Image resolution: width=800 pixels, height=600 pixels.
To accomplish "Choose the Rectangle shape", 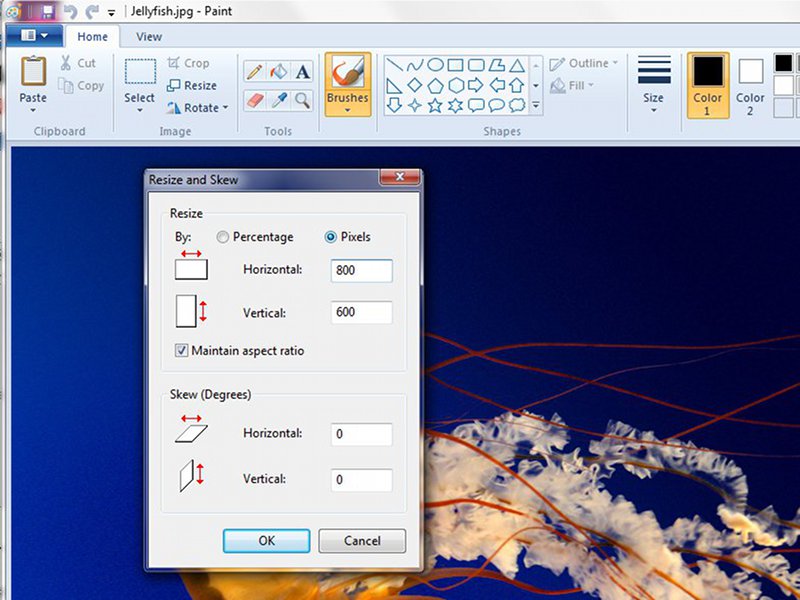I will click(x=456, y=65).
